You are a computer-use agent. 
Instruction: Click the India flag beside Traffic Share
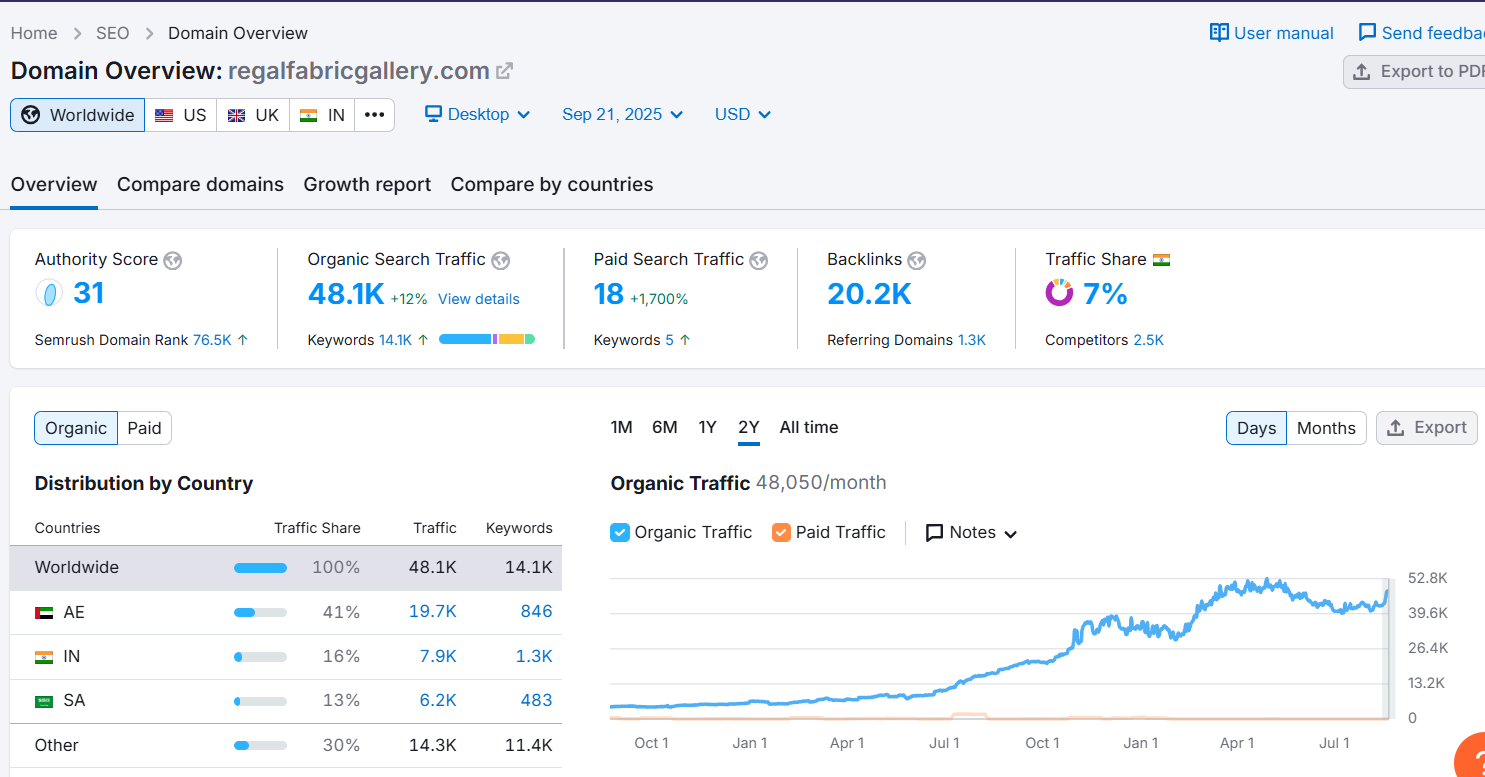click(1161, 260)
